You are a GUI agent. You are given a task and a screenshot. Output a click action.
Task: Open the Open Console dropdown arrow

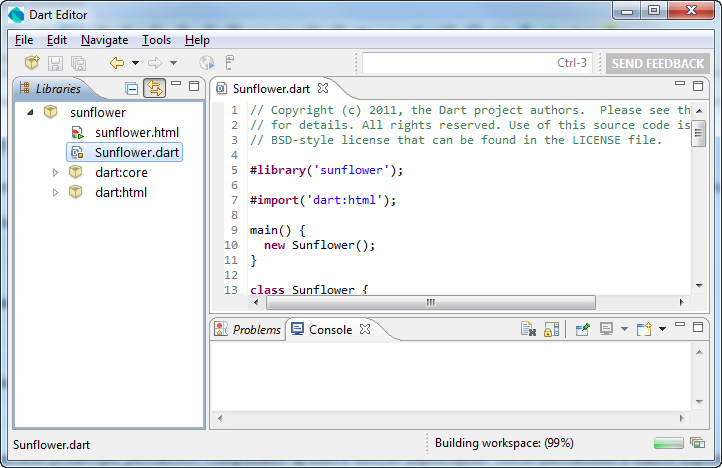[x=662, y=329]
